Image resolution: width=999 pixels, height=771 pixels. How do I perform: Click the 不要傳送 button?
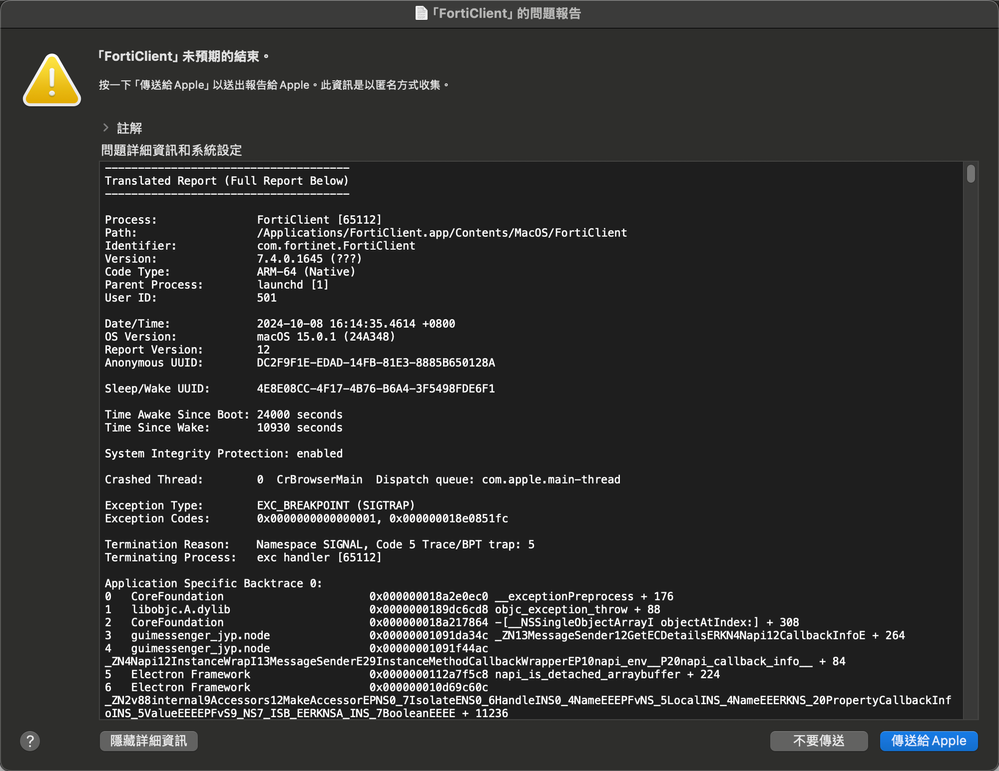819,741
